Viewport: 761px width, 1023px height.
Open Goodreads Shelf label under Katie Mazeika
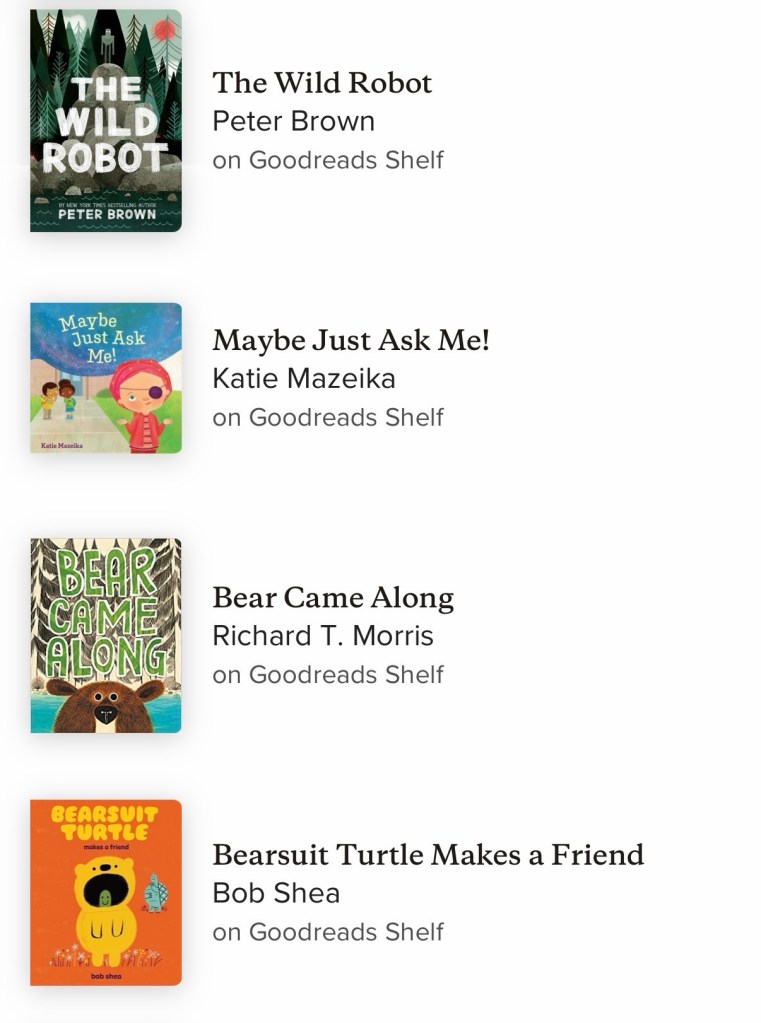pyautogui.click(x=328, y=417)
